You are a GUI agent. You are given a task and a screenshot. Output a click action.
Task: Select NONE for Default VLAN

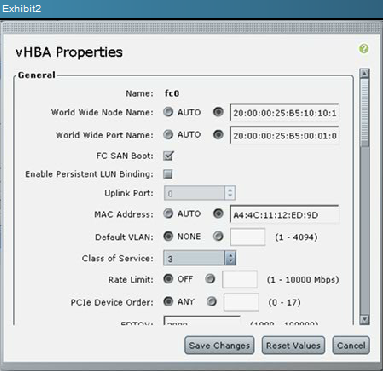tap(168, 236)
